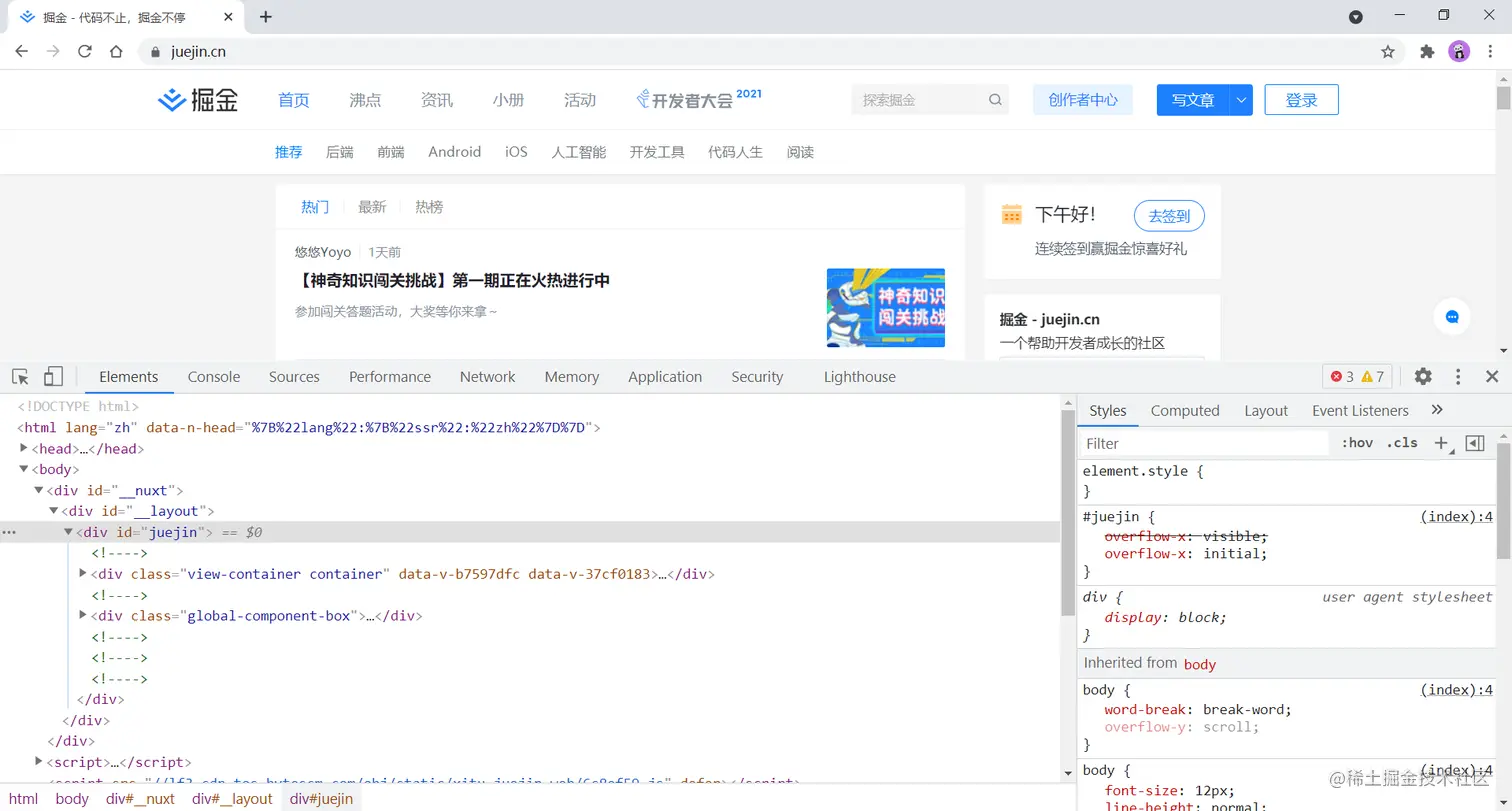Add a new style rule with plus icon
1512x811 pixels.
[x=1441, y=443]
